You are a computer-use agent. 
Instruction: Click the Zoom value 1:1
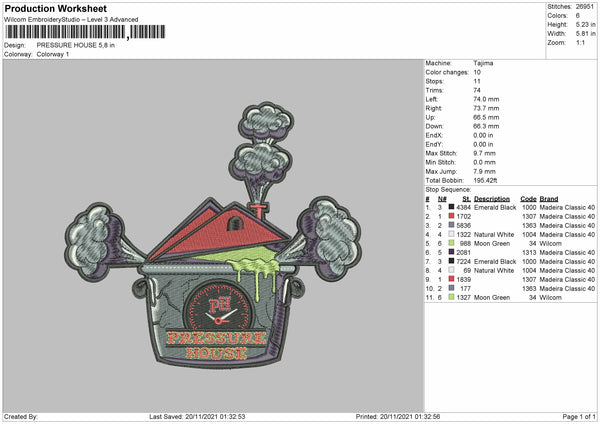[580, 42]
